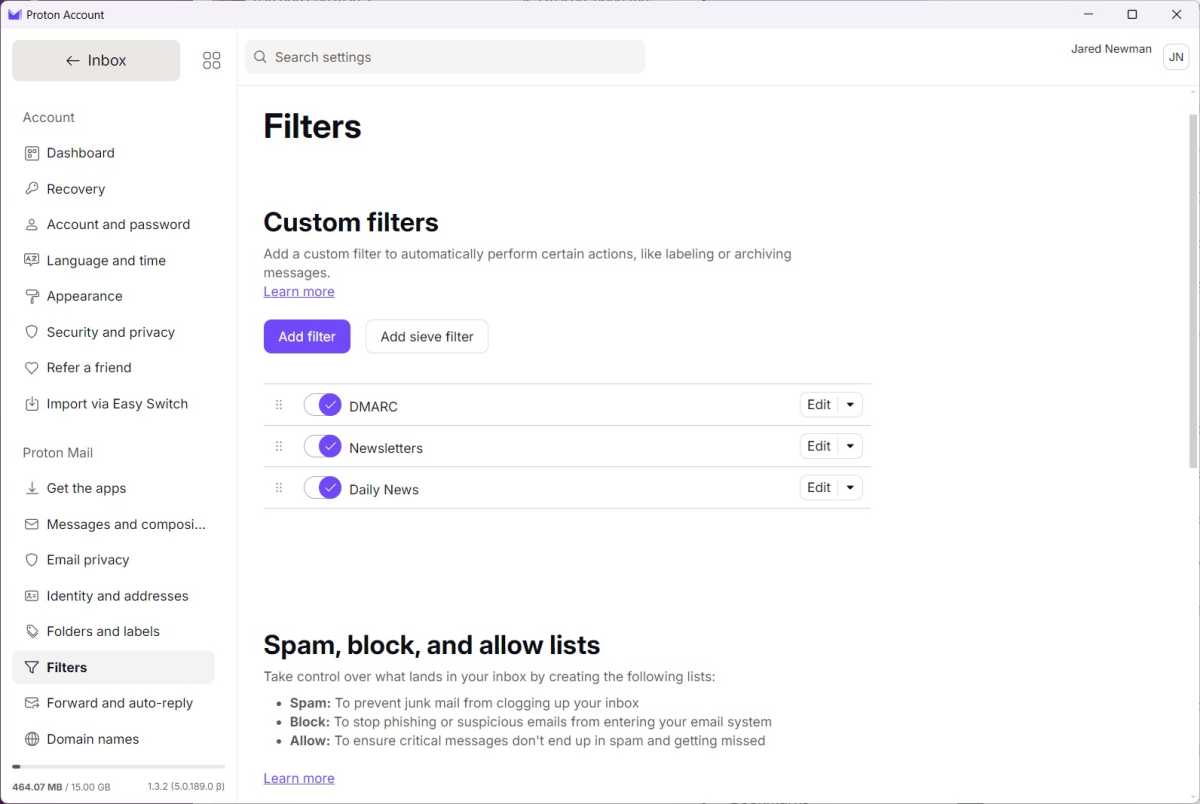Viewport: 1200px width, 804px height.
Task: Disable the Daily News filter toggle
Action: 323,488
